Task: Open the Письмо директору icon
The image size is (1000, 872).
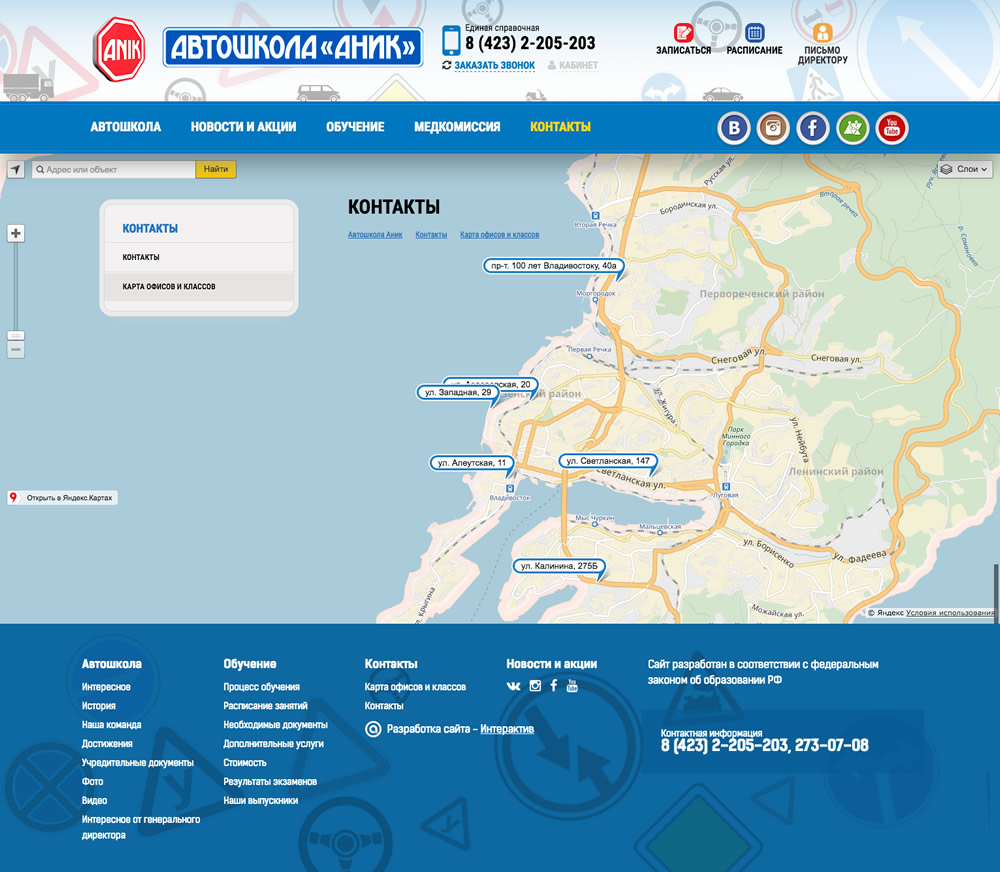Action: [822, 32]
